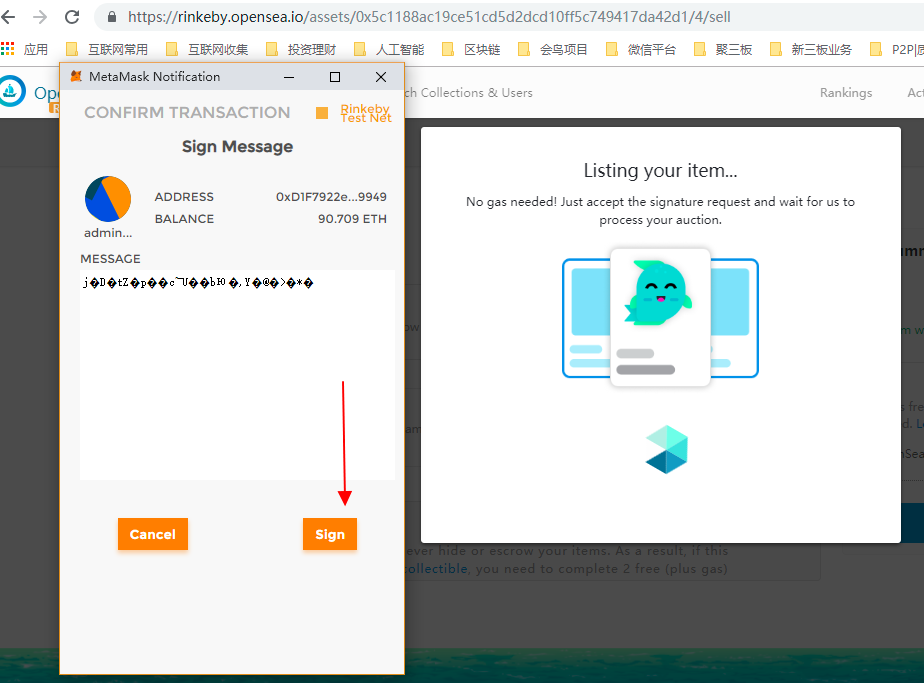Open the 互联网收集 bookmark folder
The height and width of the screenshot is (683, 924).
(207, 50)
